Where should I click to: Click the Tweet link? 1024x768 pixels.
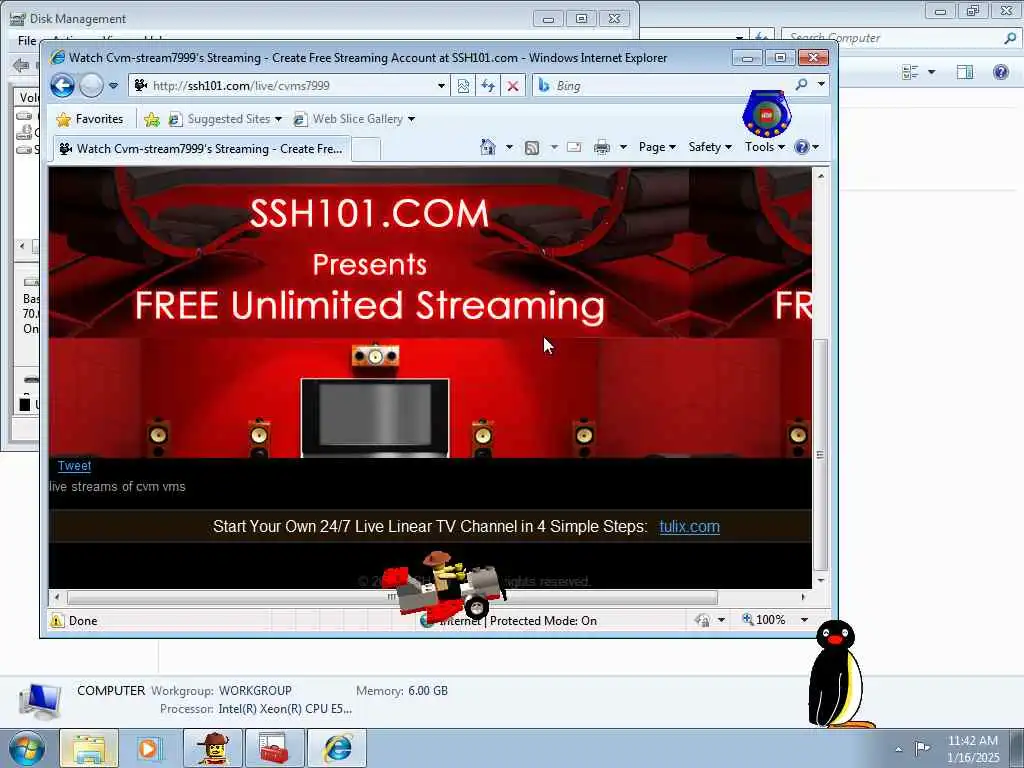coord(74,466)
